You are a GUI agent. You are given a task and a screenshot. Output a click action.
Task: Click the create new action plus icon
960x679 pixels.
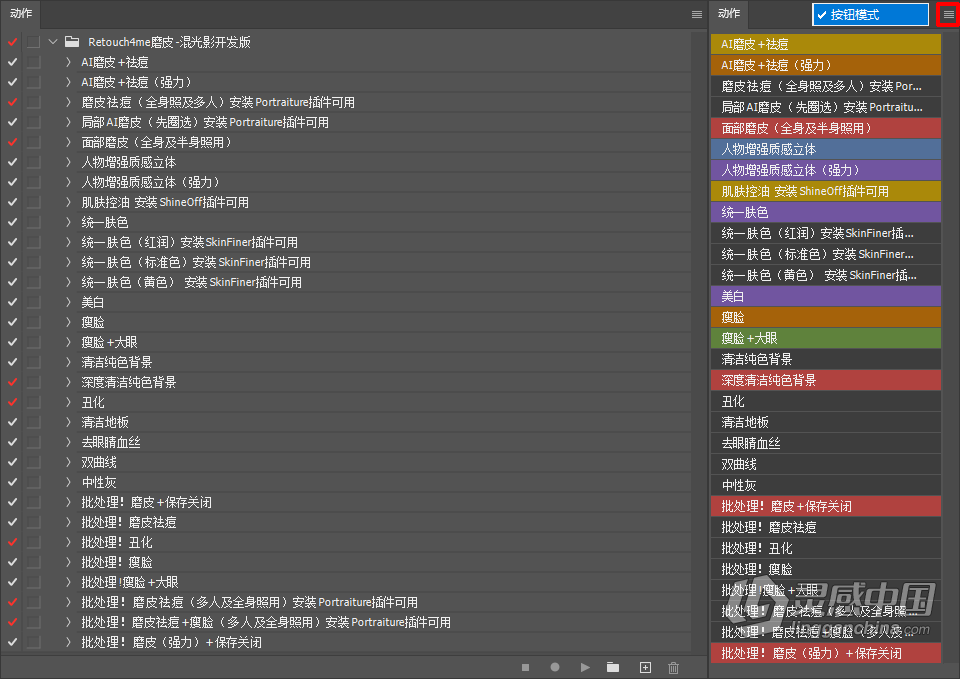pyautogui.click(x=645, y=667)
